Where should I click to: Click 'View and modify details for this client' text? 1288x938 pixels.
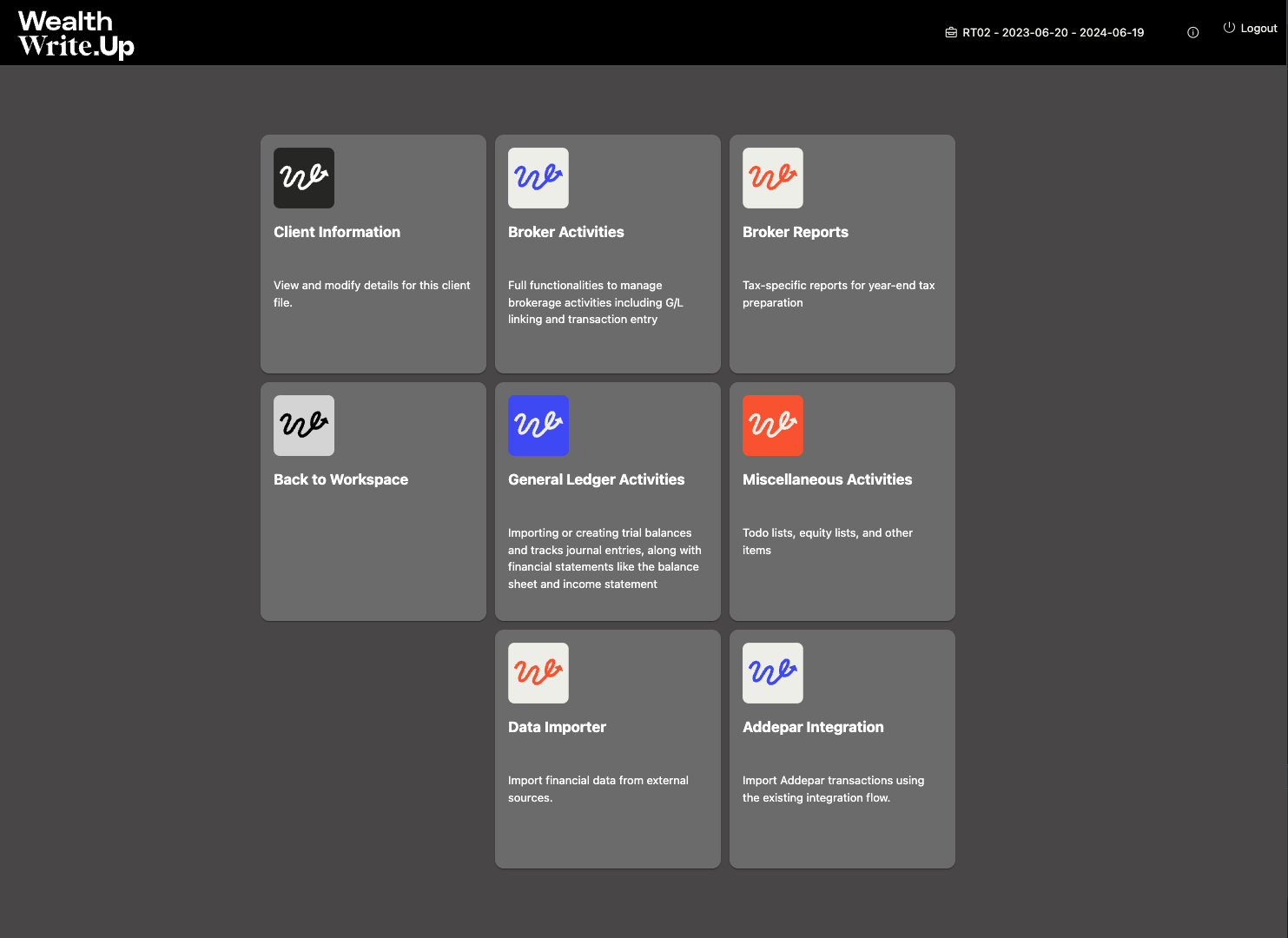pos(372,294)
